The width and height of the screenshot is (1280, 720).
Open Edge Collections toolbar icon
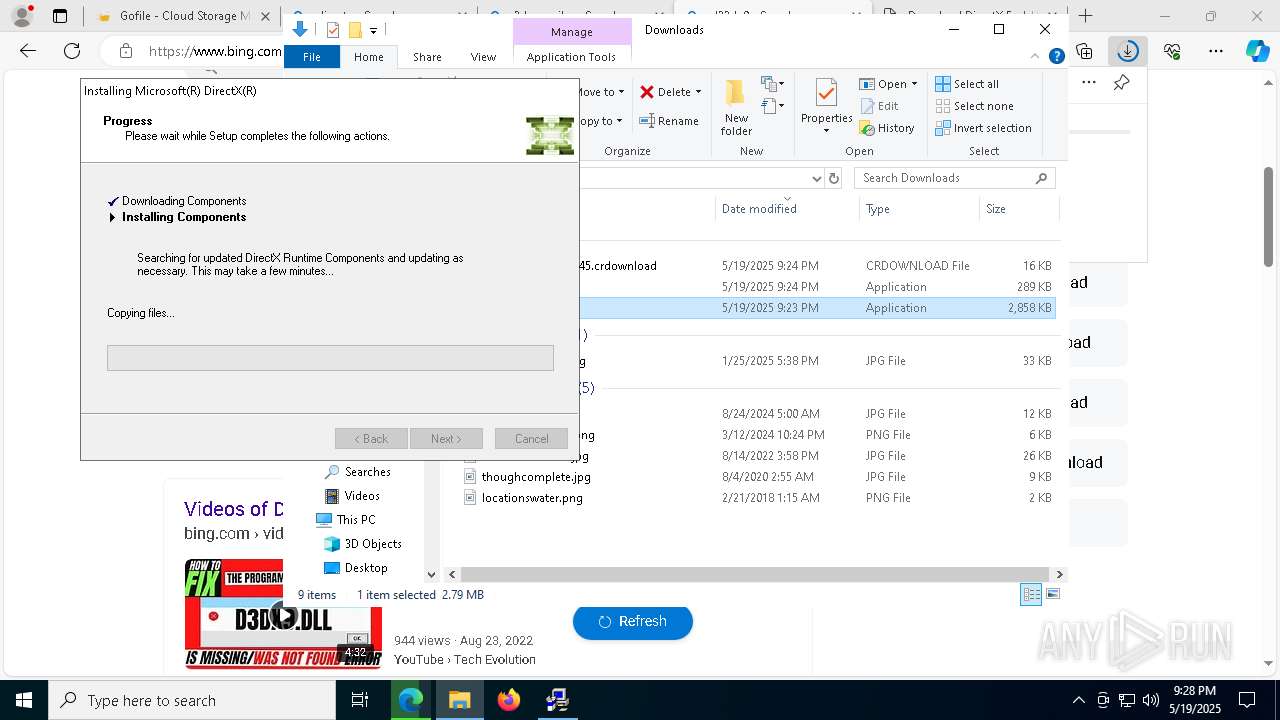click(x=1084, y=51)
